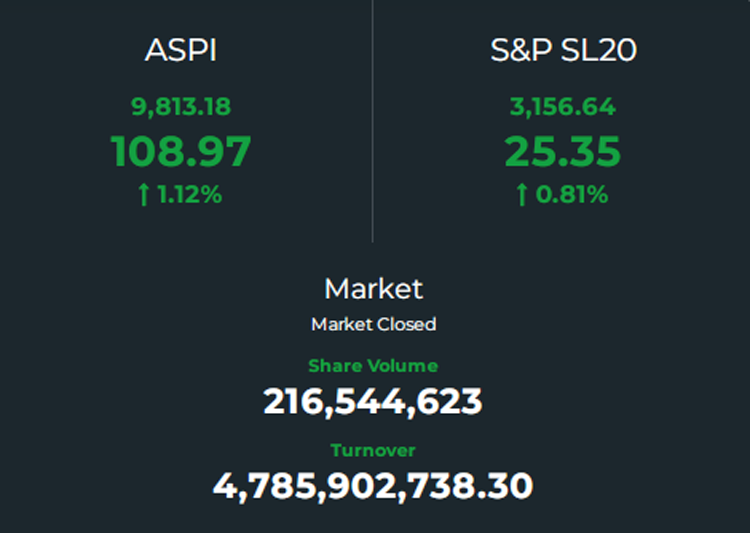Screen dimensions: 750x533
Task: Click the ASPI index heading
Action: pyautogui.click(x=181, y=50)
